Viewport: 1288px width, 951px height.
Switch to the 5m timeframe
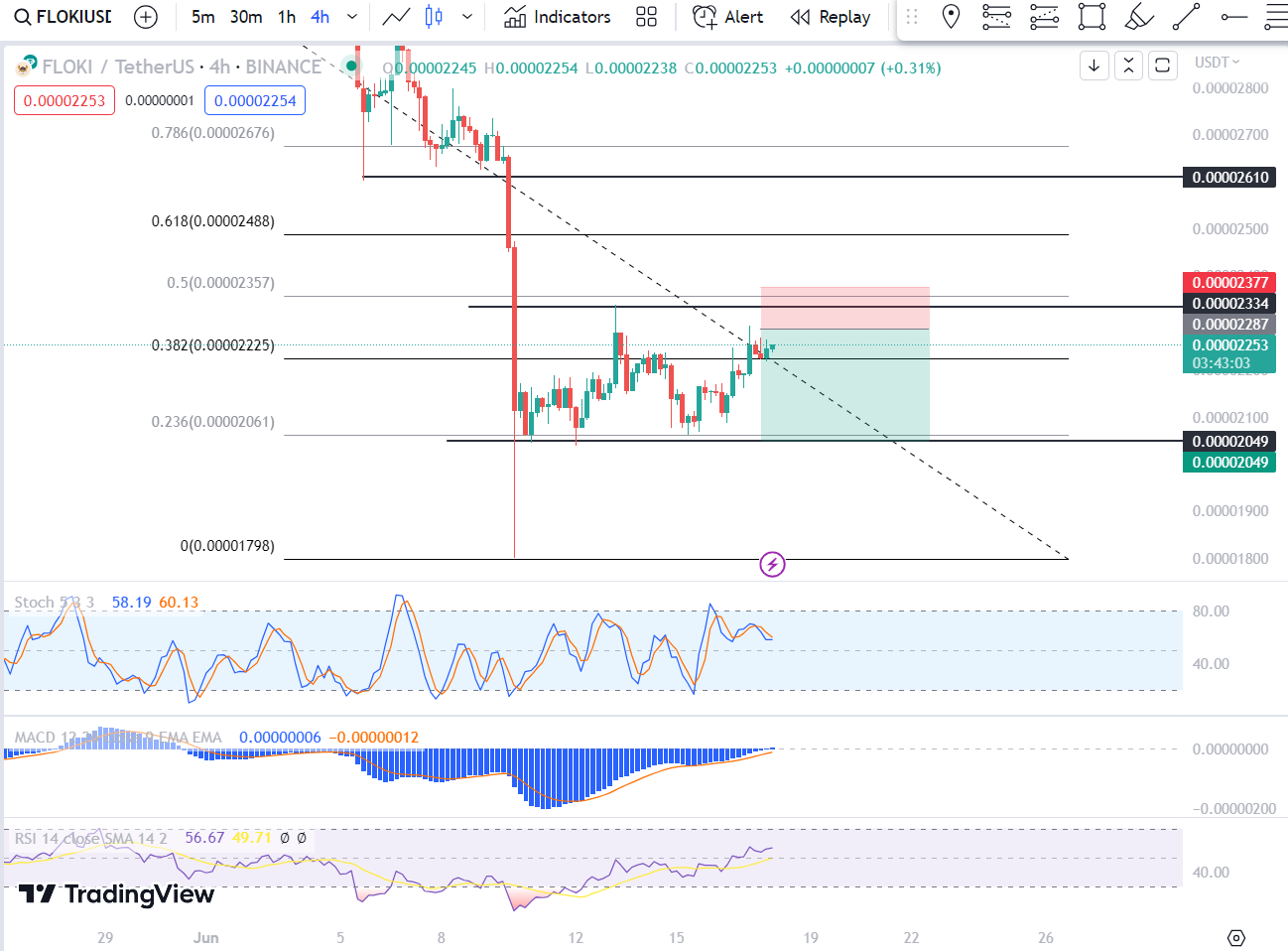point(202,17)
